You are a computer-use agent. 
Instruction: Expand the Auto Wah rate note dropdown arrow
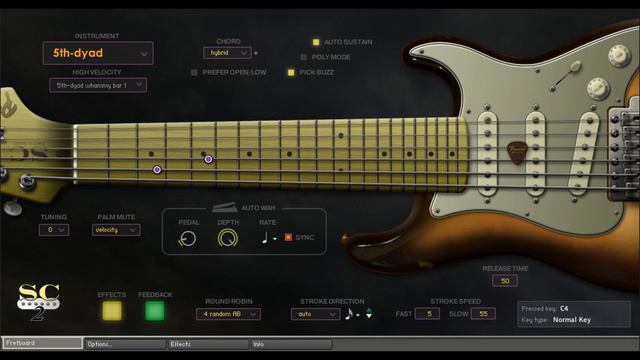275,239
